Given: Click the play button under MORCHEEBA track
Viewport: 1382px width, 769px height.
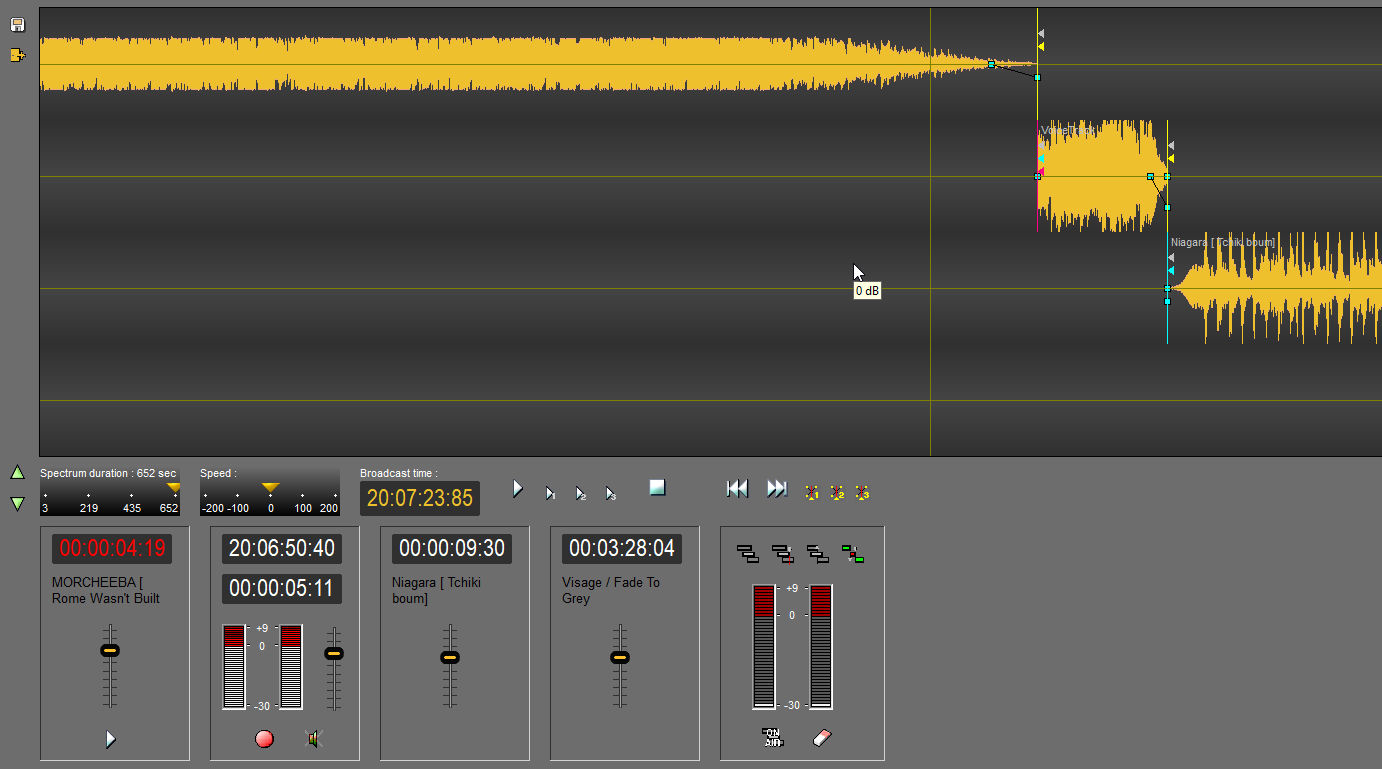Looking at the screenshot, I should tap(110, 739).
